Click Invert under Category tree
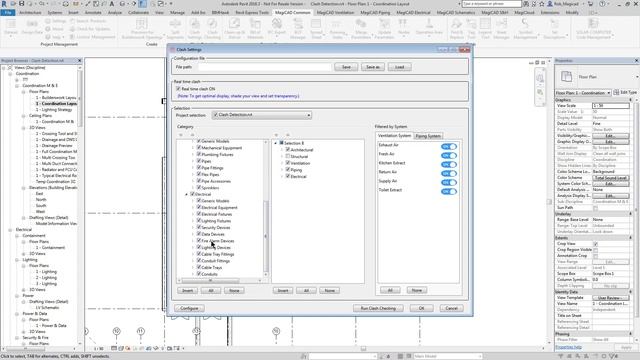 187,290
